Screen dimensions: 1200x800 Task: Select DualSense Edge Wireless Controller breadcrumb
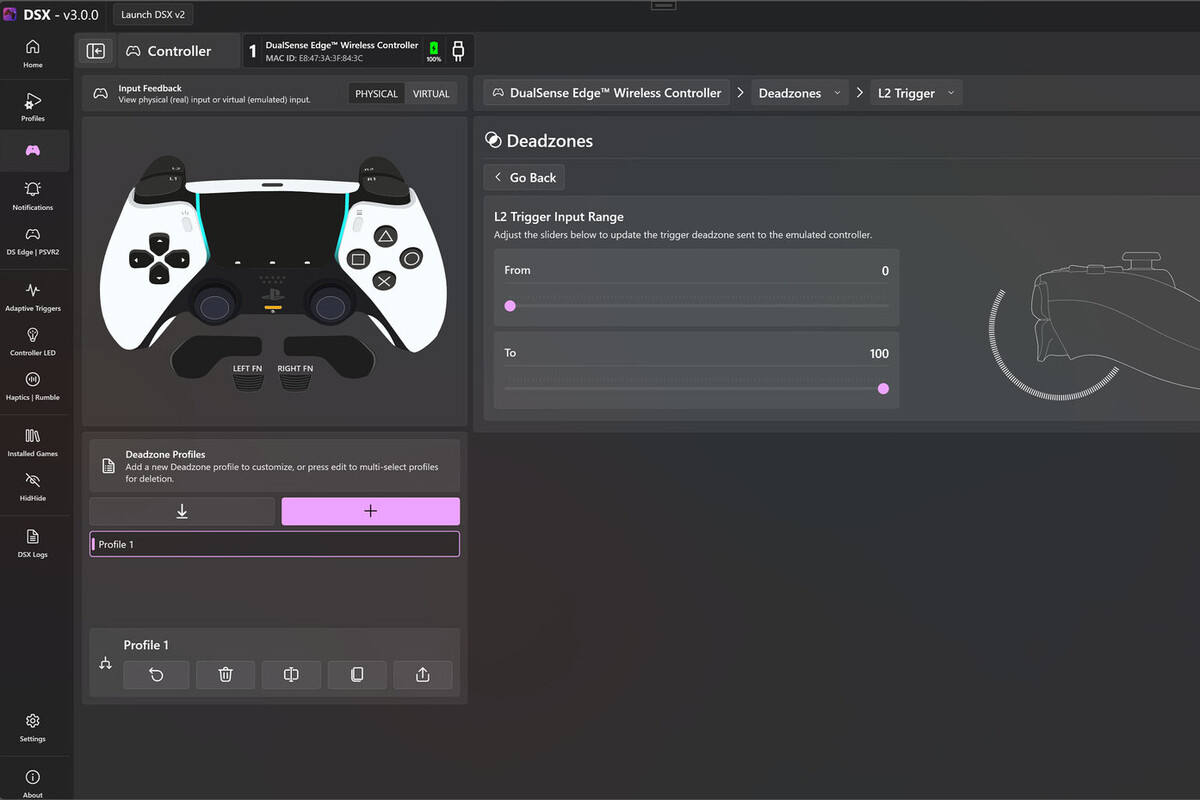click(607, 93)
